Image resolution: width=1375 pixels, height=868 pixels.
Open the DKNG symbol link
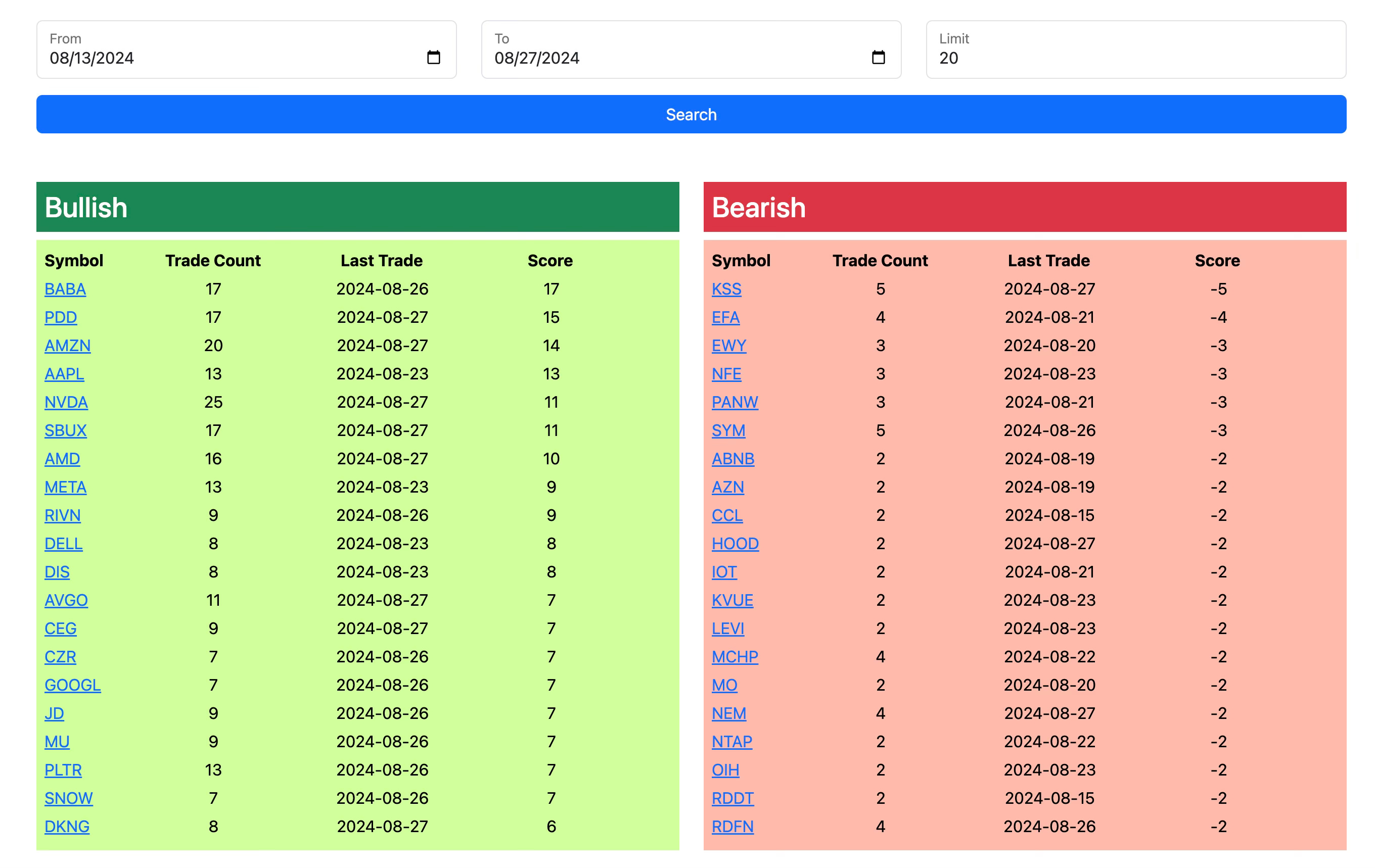coord(67,827)
